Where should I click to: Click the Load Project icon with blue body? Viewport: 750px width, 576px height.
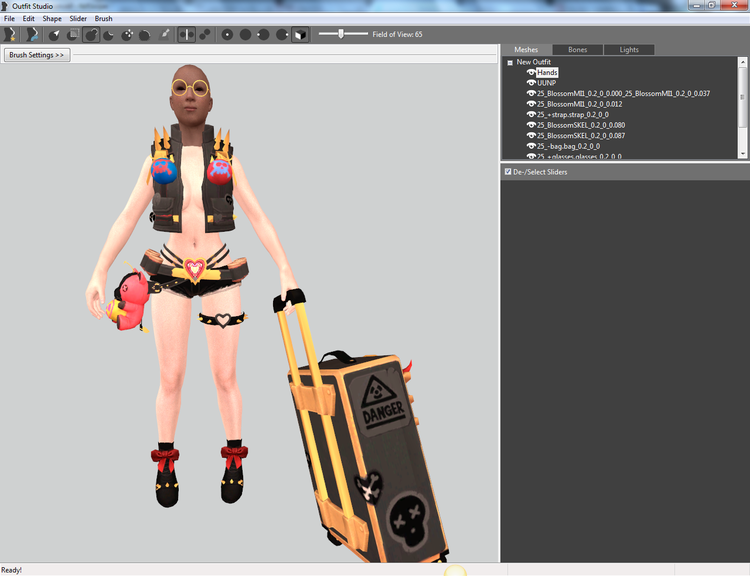tap(32, 34)
